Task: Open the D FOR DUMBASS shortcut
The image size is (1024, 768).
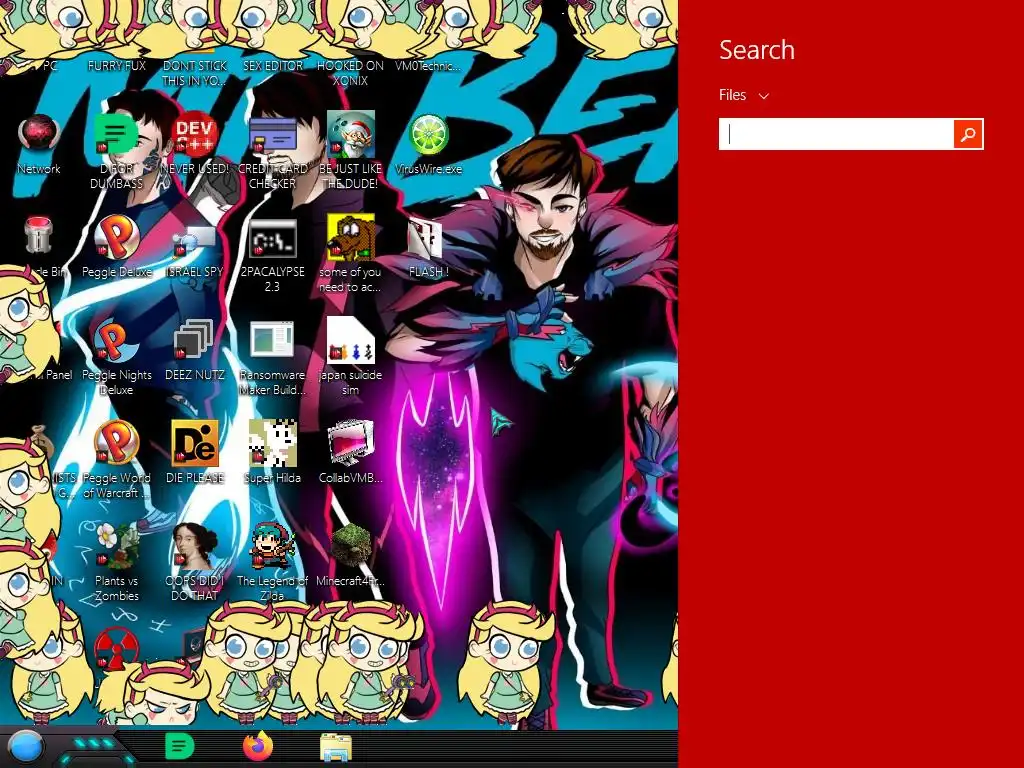Action: (x=116, y=136)
